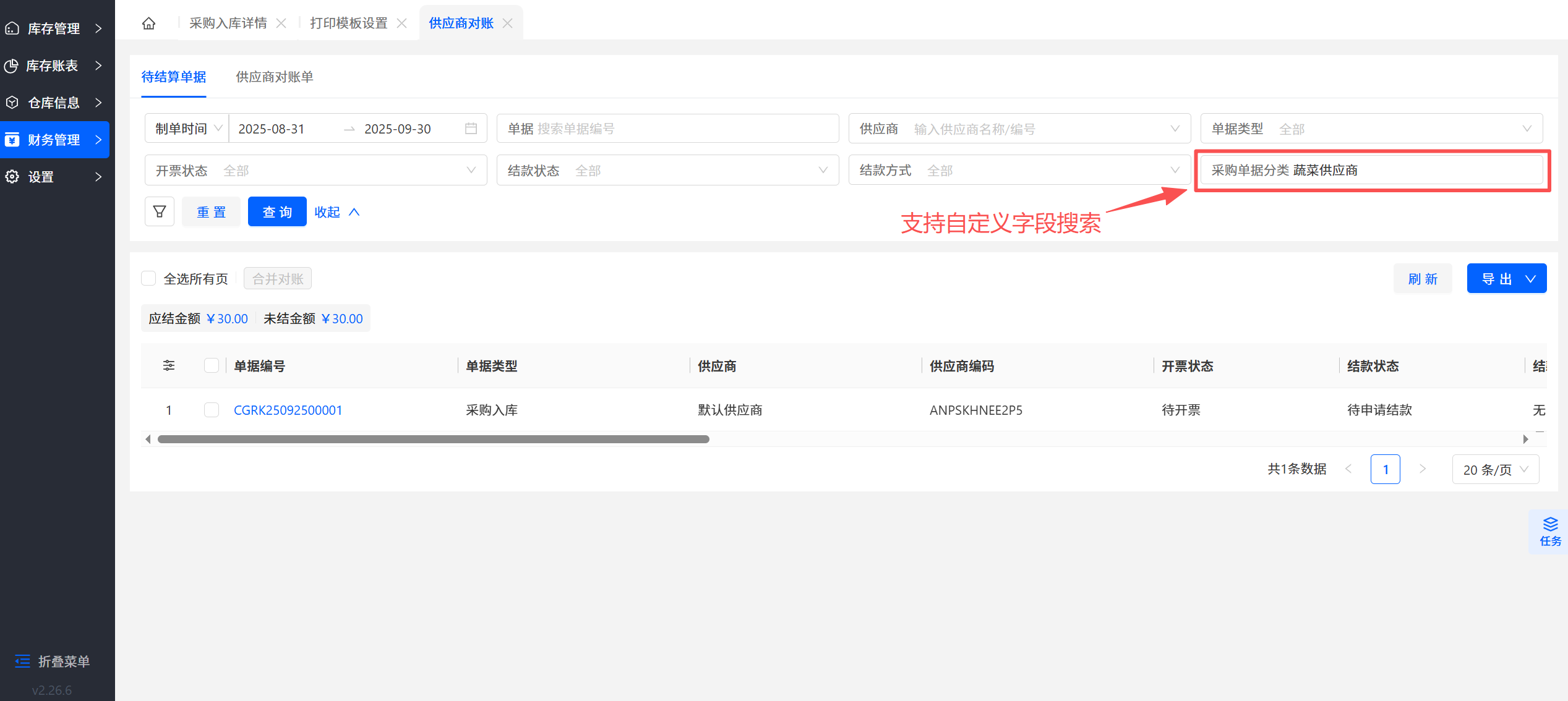This screenshot has width=1568, height=701.
Task: Click the 查询 button
Action: 277,212
